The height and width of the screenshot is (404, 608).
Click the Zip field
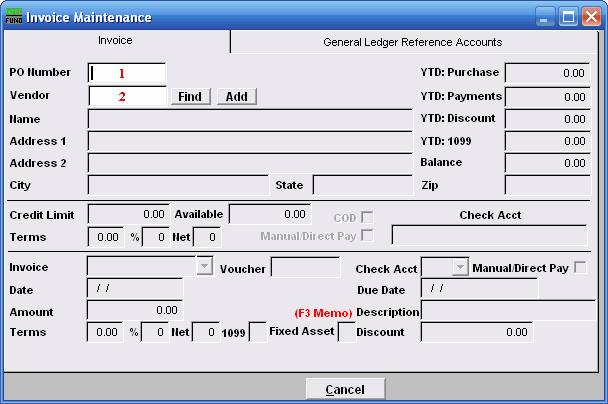pos(548,185)
